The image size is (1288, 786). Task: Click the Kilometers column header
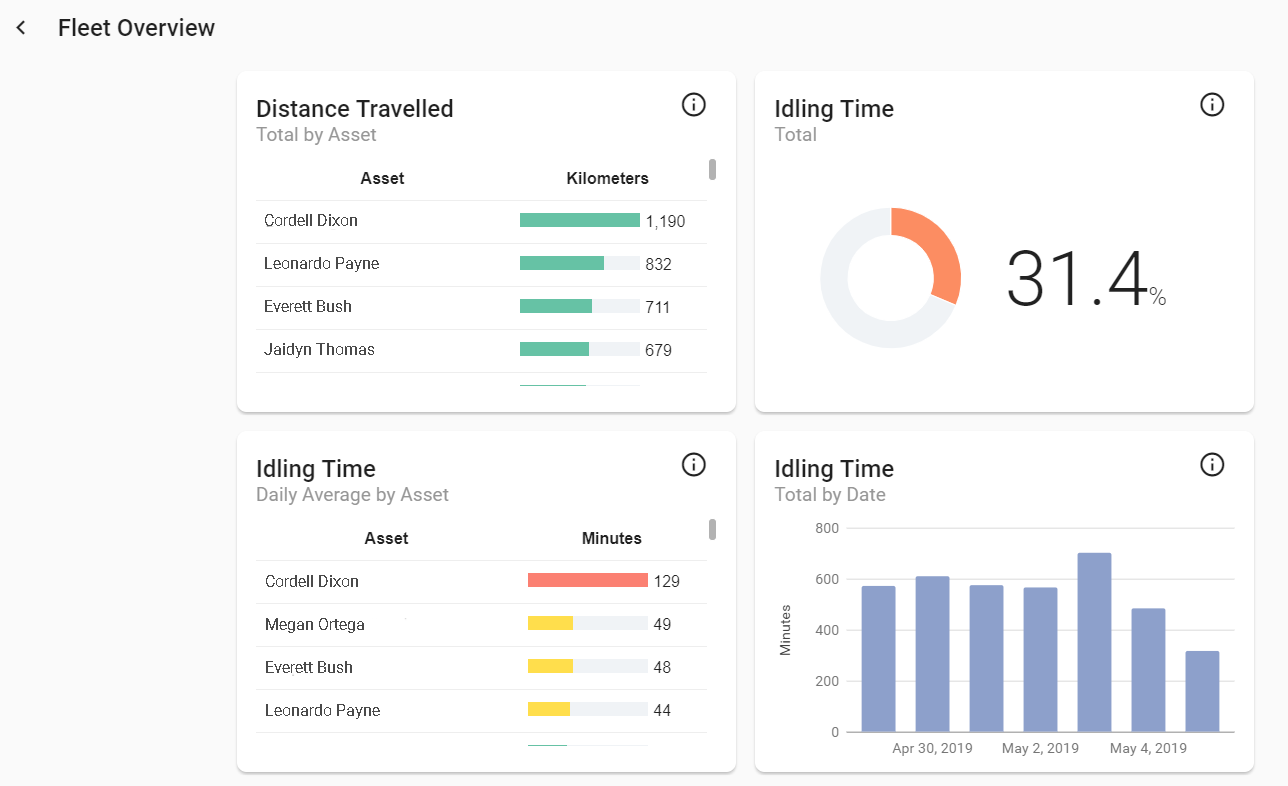click(607, 178)
